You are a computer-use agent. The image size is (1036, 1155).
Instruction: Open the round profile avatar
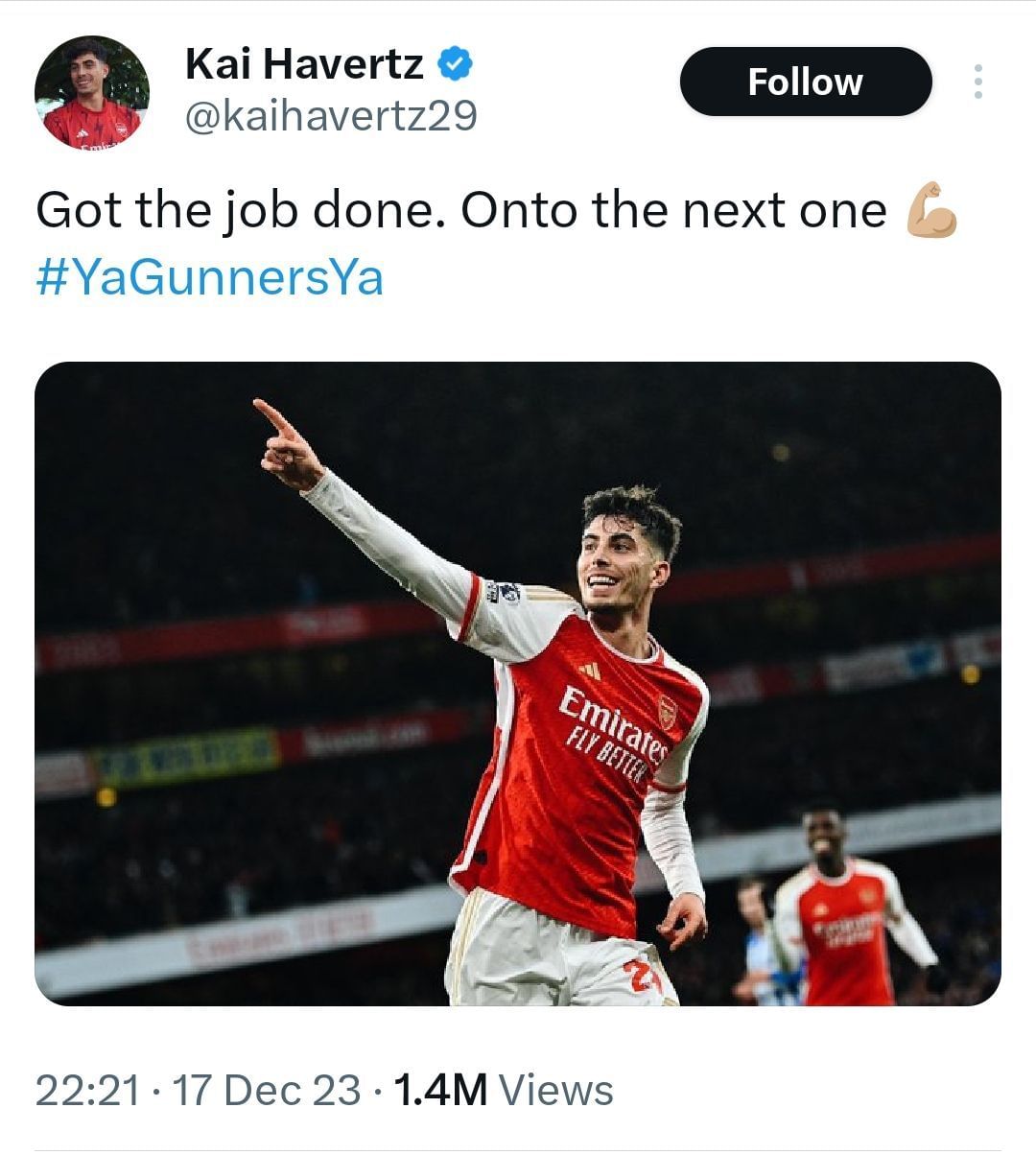92,93
